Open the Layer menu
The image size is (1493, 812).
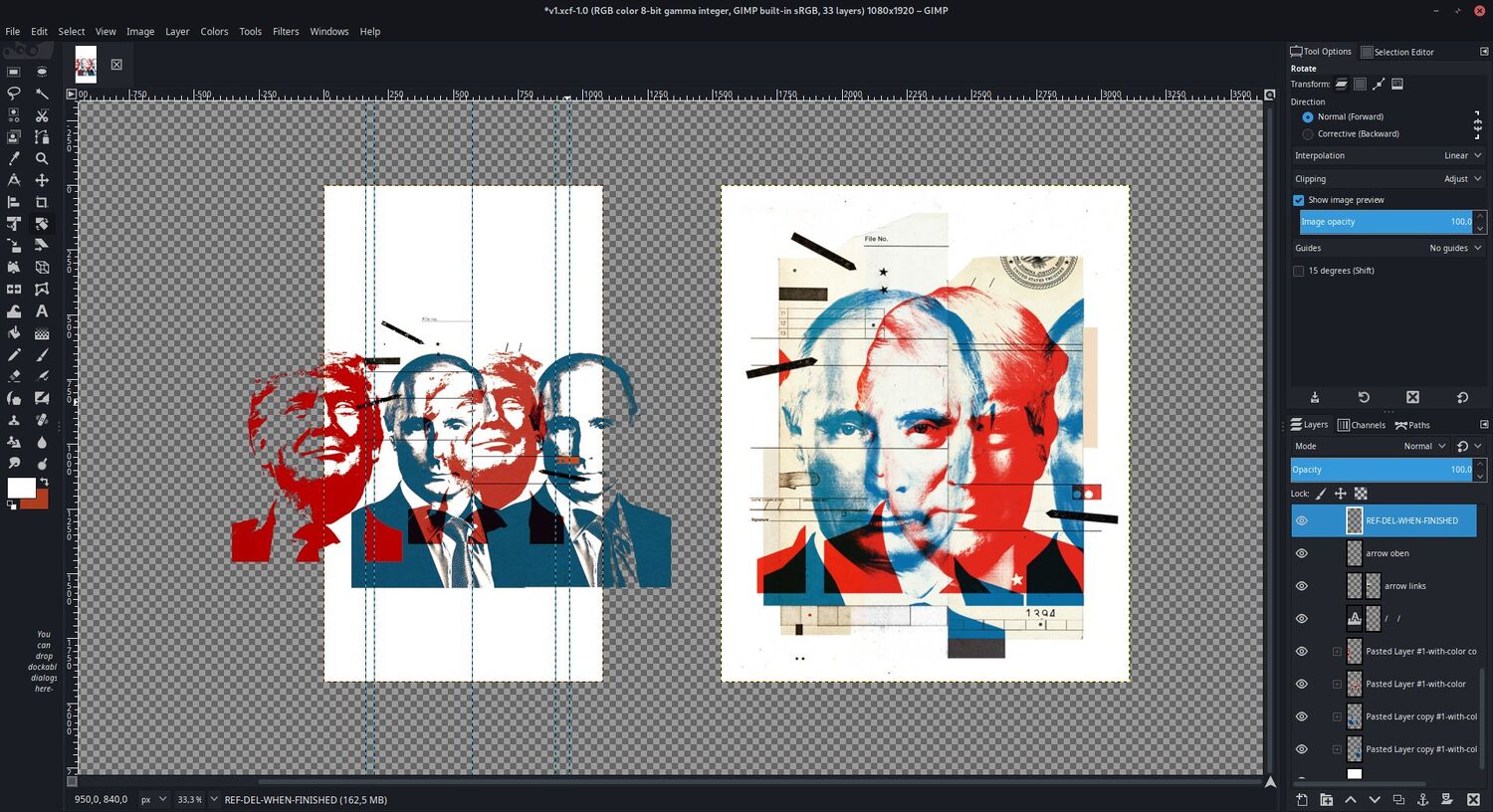pos(177,32)
